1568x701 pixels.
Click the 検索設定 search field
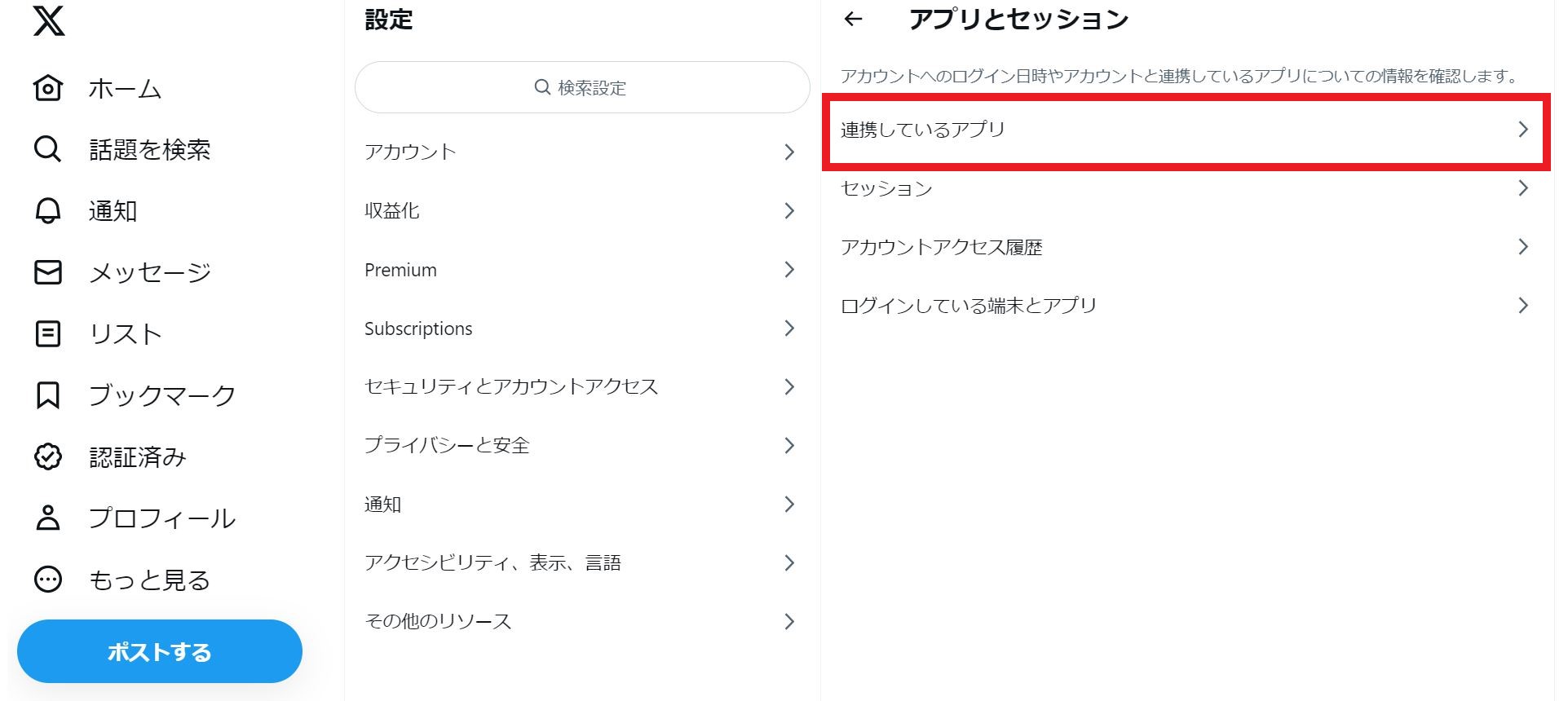pyautogui.click(x=581, y=87)
